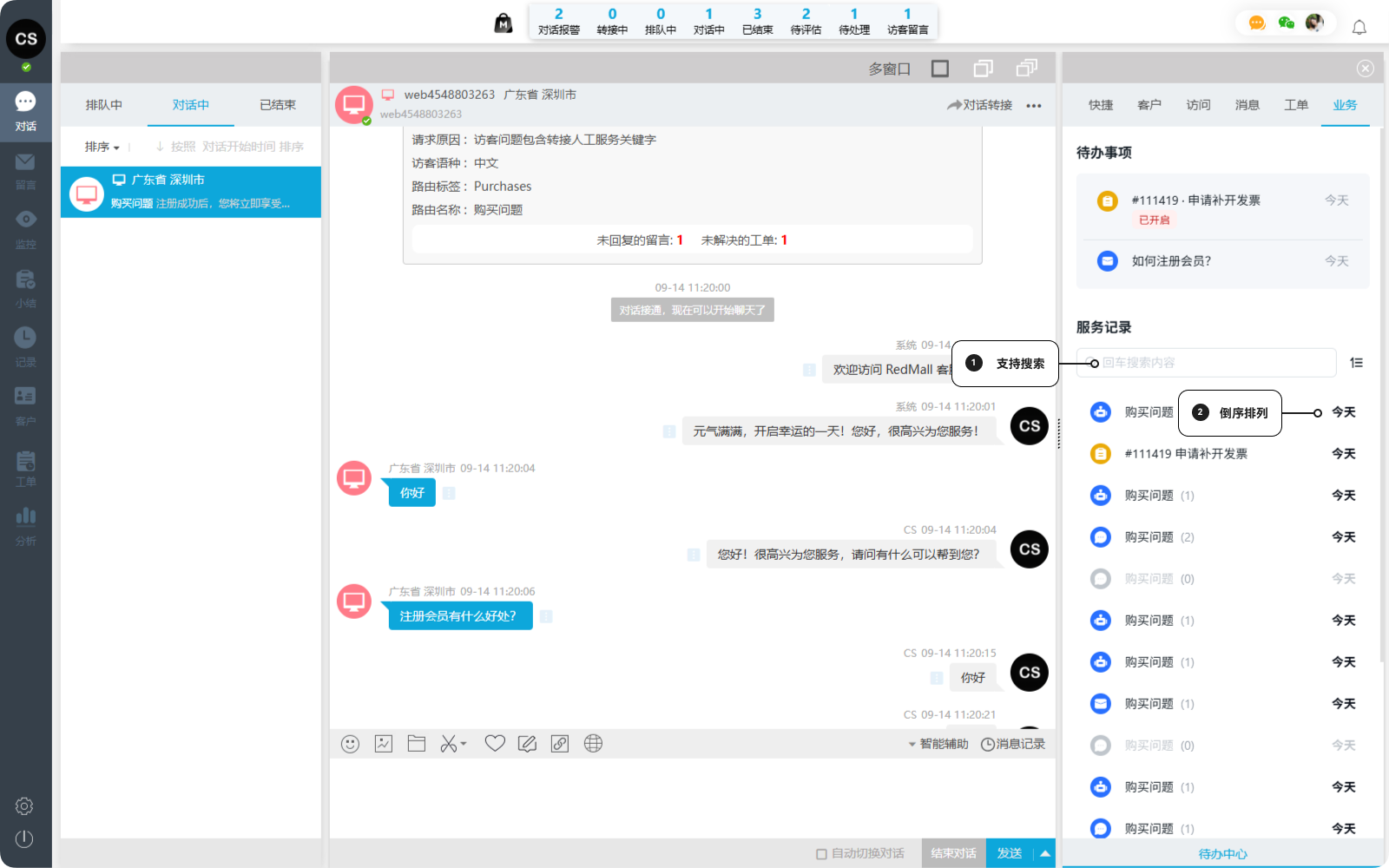This screenshot has height=868, width=1389.
Task: Open settings gear in left sidebar
Action: click(24, 806)
